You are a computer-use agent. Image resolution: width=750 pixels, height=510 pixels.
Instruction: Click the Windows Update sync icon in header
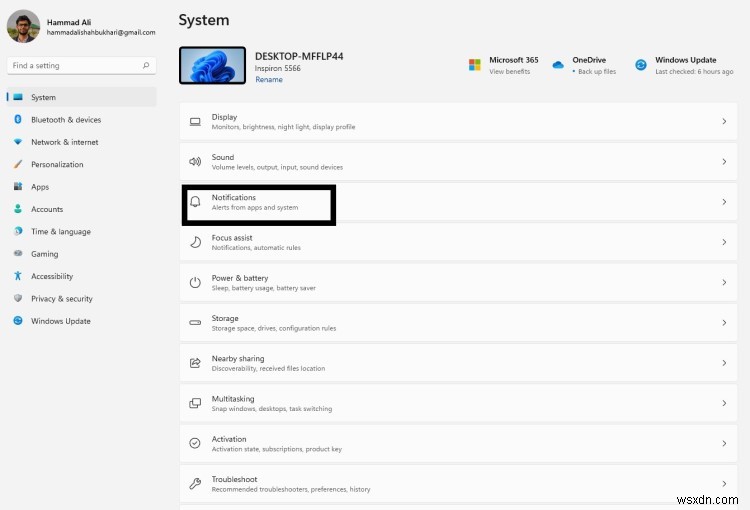pyautogui.click(x=641, y=65)
